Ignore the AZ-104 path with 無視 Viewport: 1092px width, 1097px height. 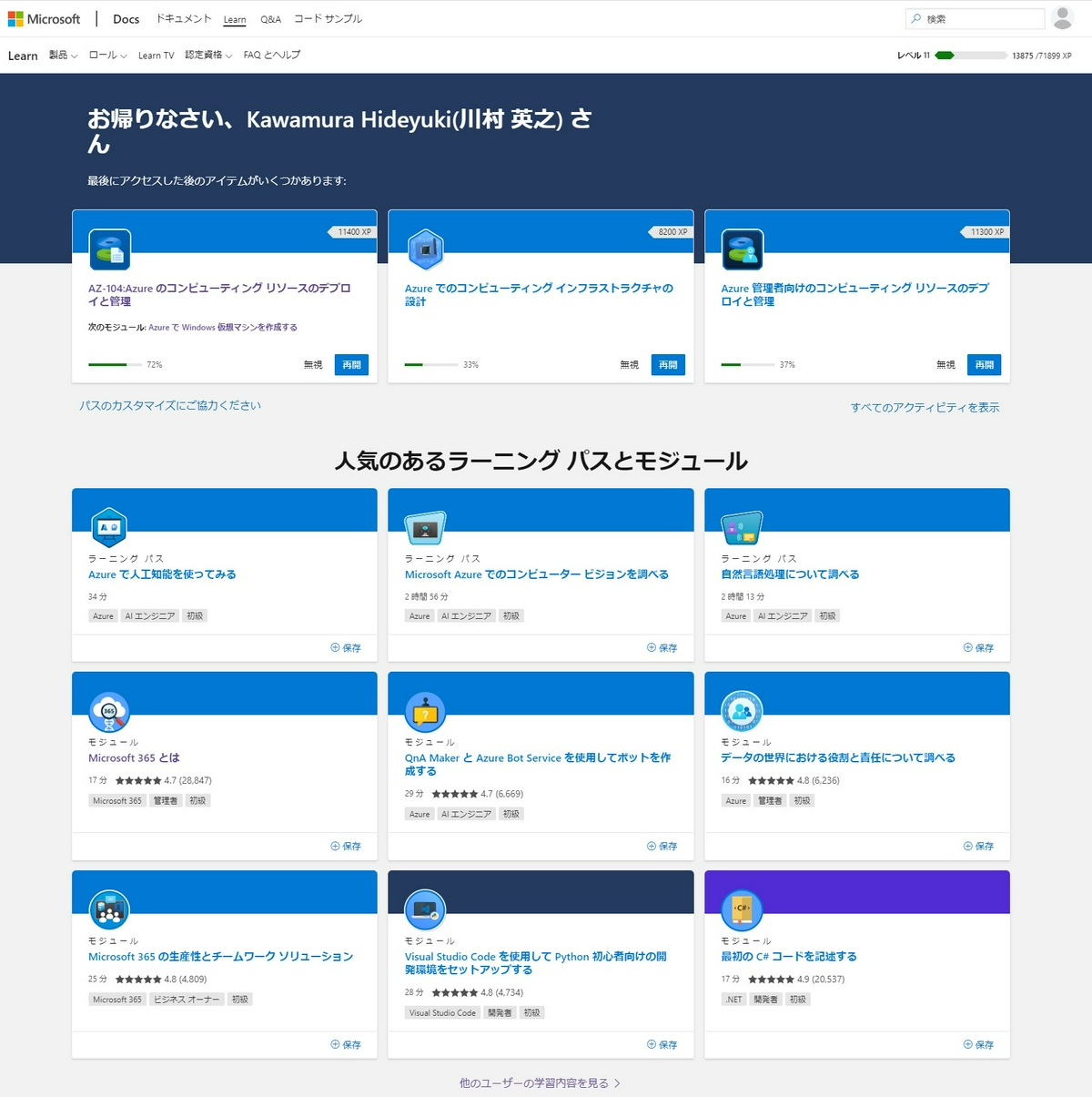(313, 365)
